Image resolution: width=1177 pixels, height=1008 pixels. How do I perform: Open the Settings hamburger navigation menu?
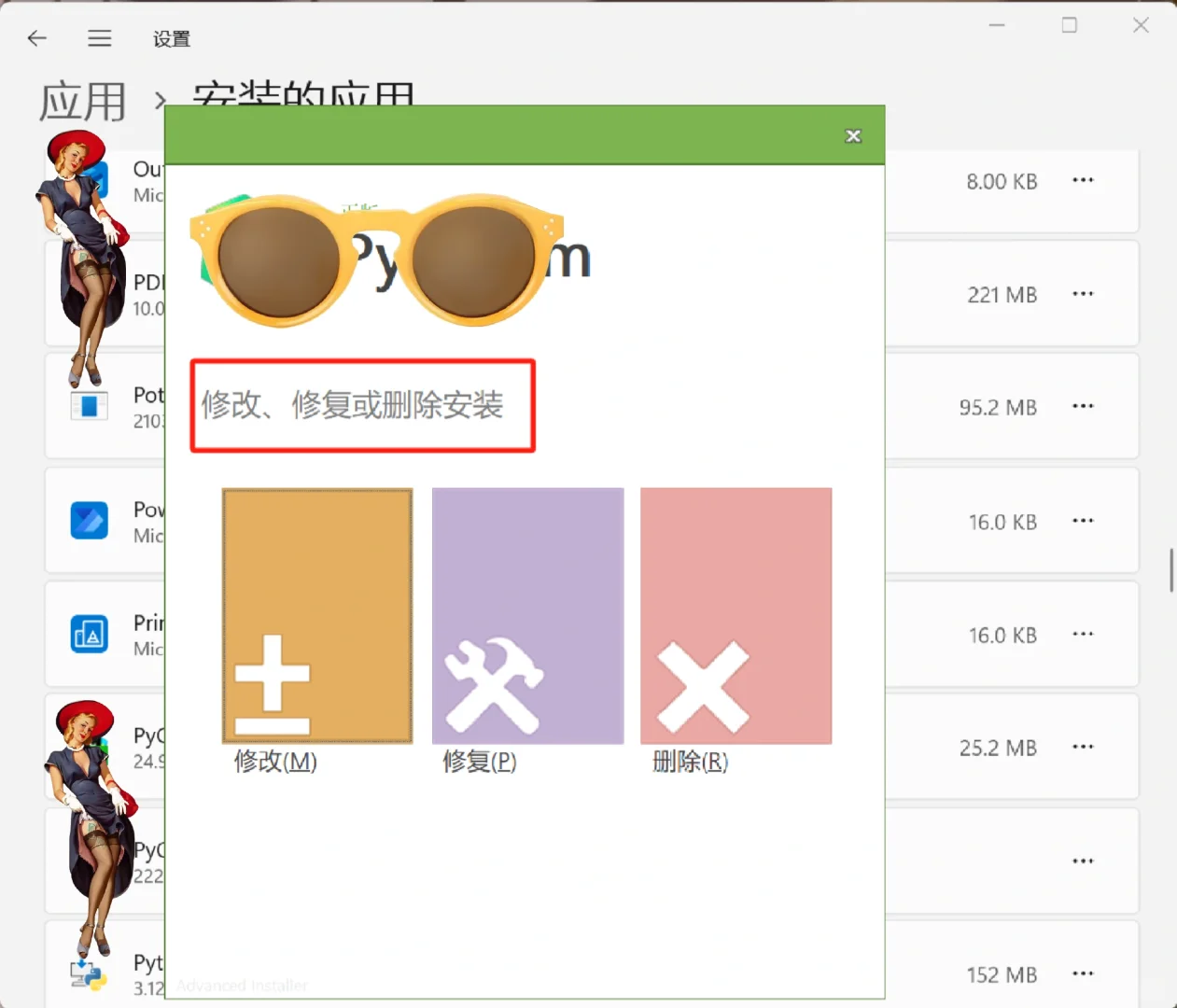click(99, 38)
